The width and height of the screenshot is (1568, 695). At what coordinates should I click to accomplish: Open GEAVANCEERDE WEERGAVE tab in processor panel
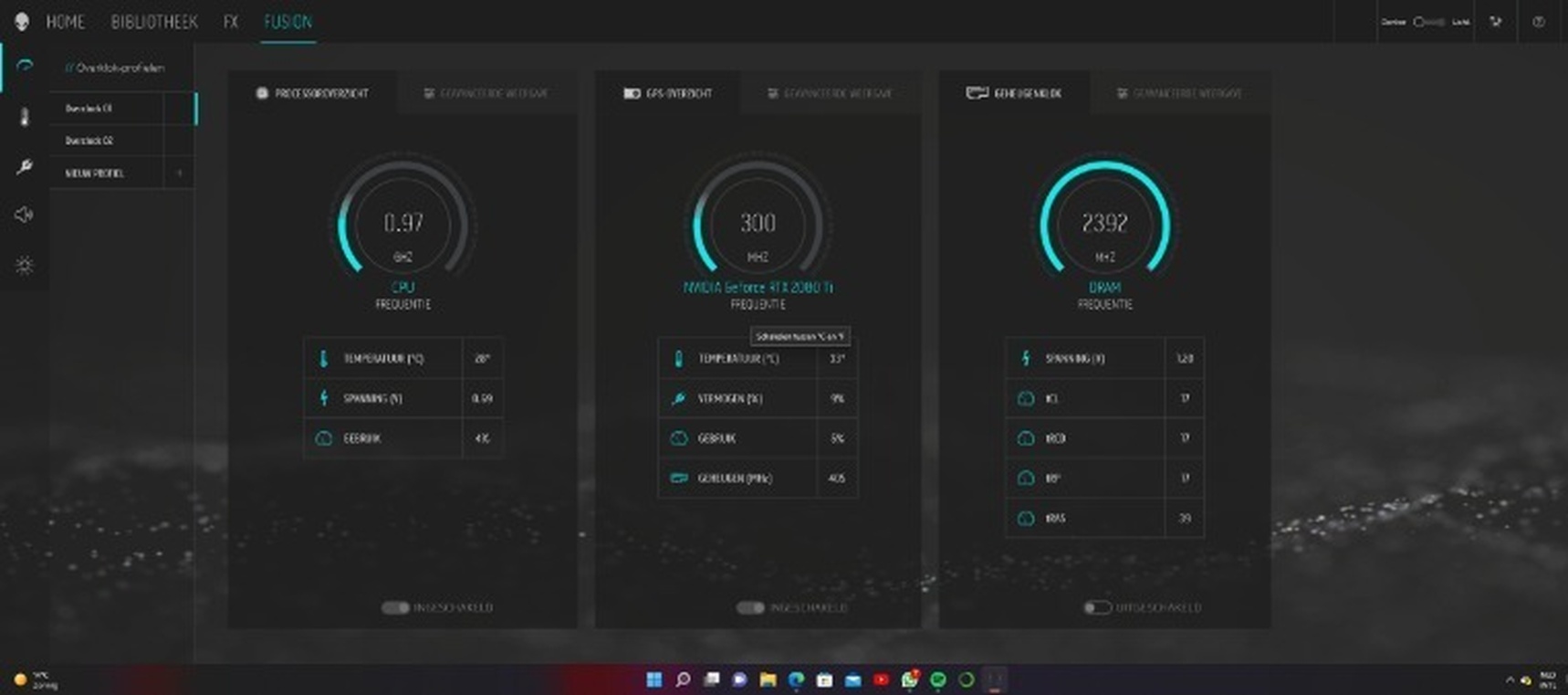486,93
